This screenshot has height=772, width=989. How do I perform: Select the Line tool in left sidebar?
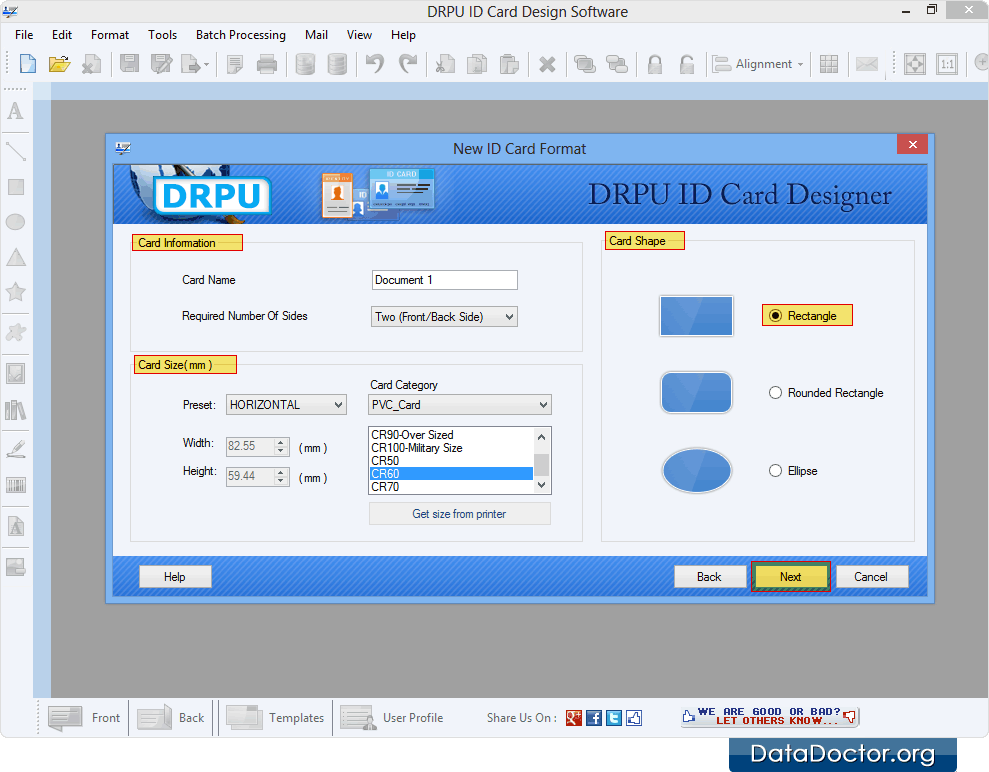point(16,151)
